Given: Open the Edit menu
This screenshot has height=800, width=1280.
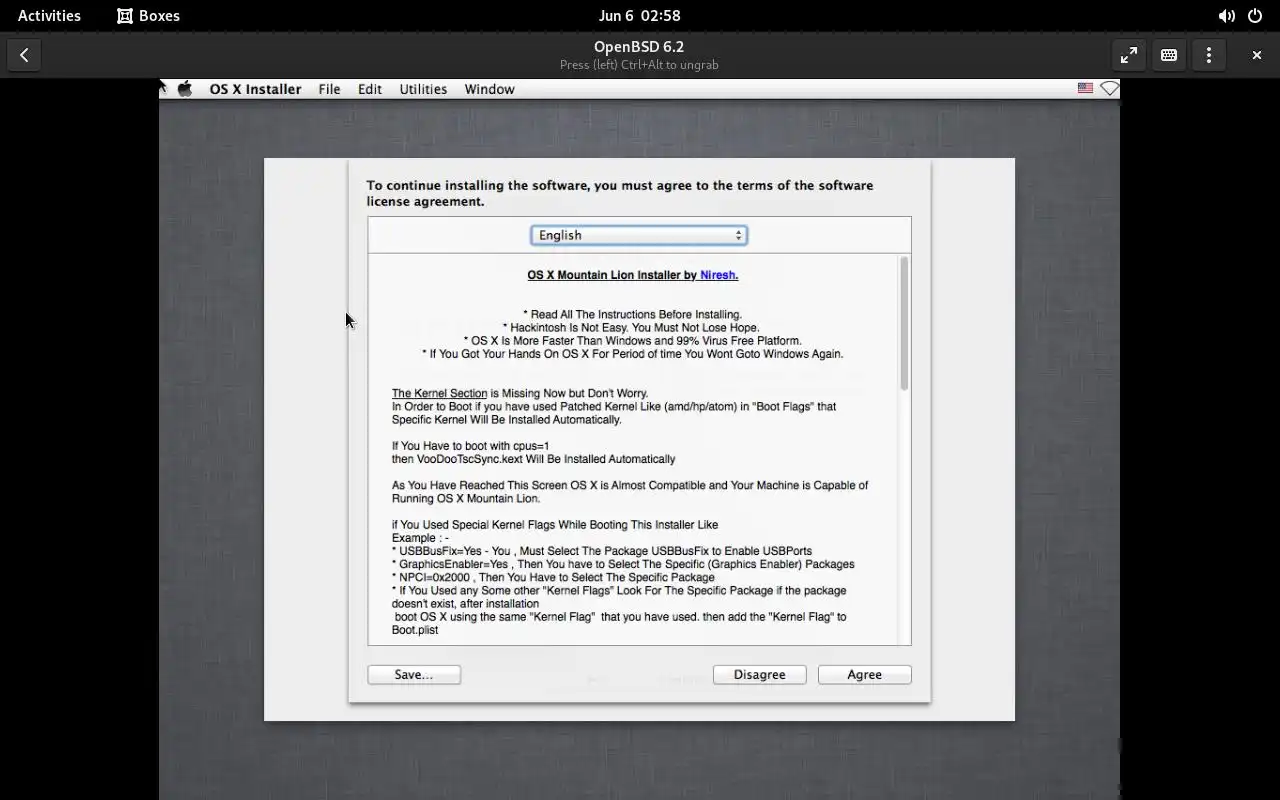Looking at the screenshot, I should pyautogui.click(x=370, y=89).
